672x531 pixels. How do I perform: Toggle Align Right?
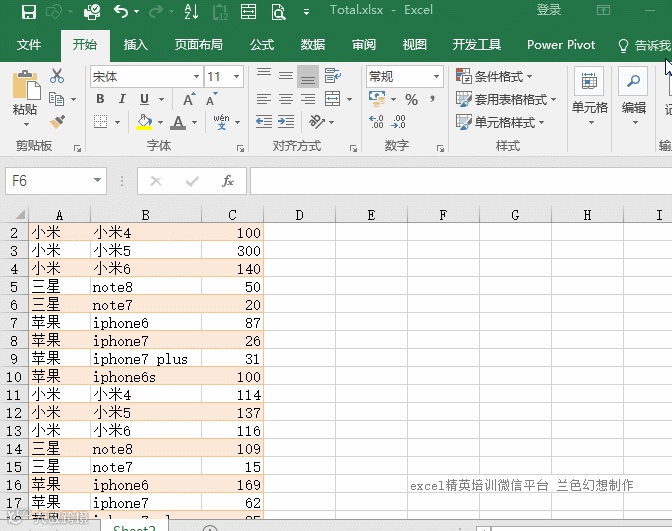click(x=308, y=99)
